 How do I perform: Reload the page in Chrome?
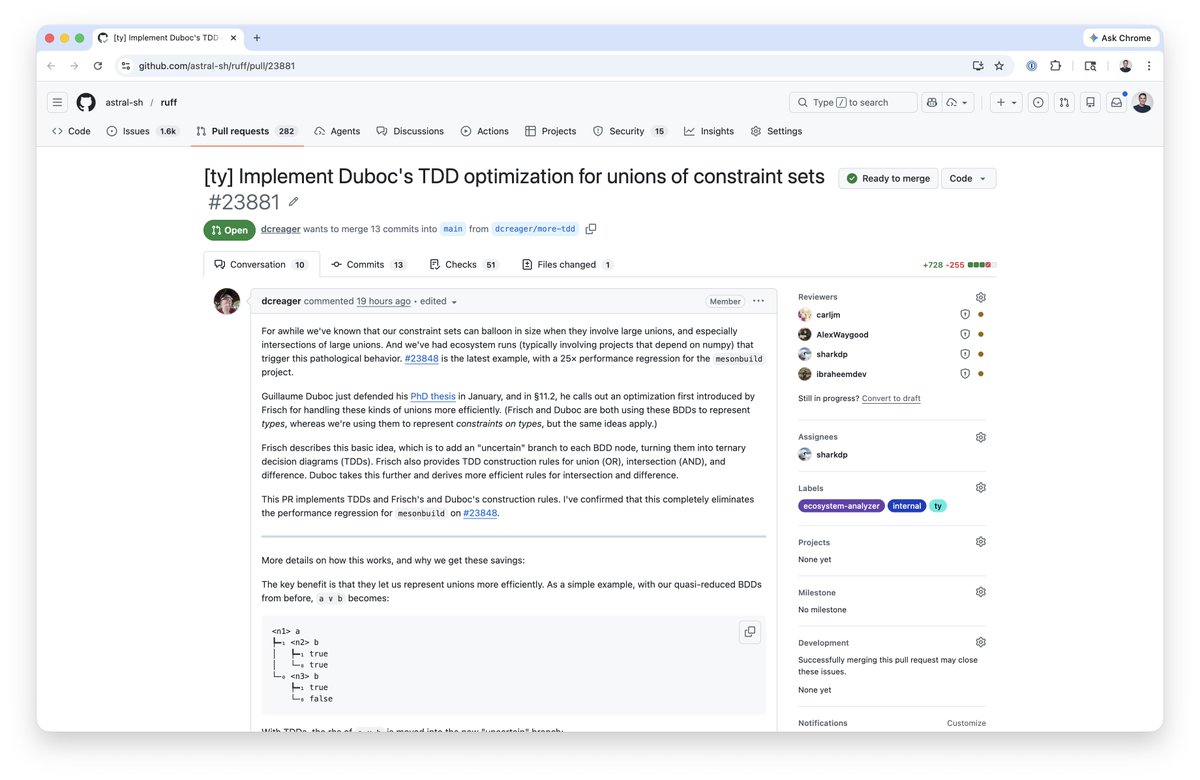(x=97, y=66)
